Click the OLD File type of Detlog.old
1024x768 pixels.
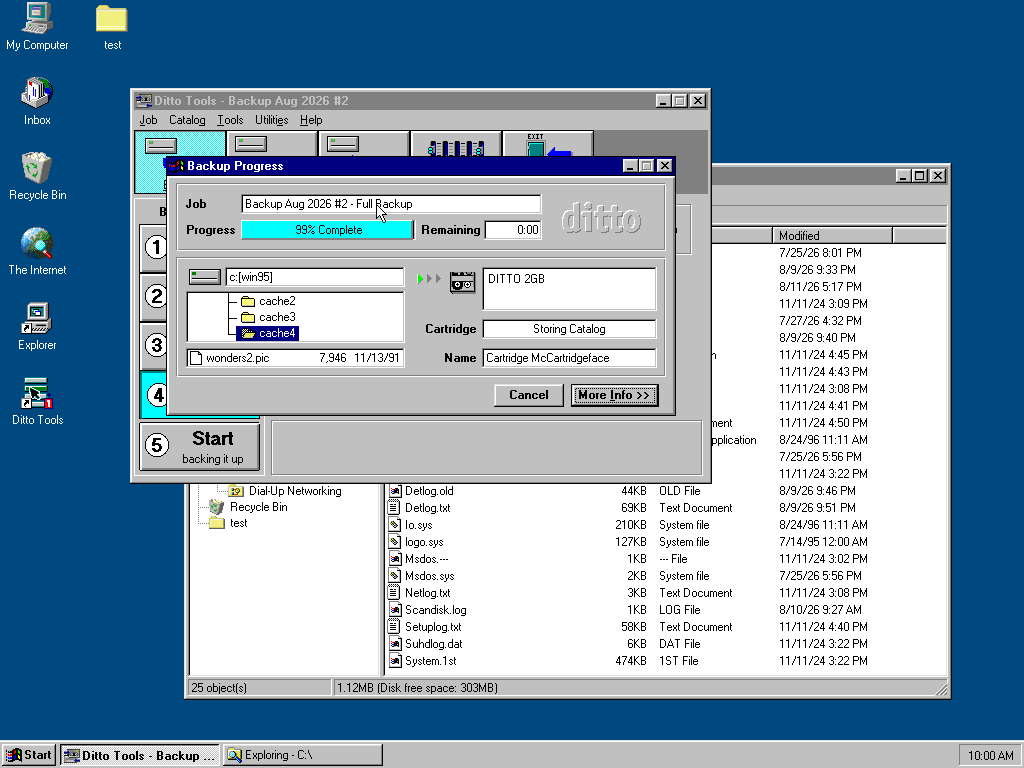679,491
